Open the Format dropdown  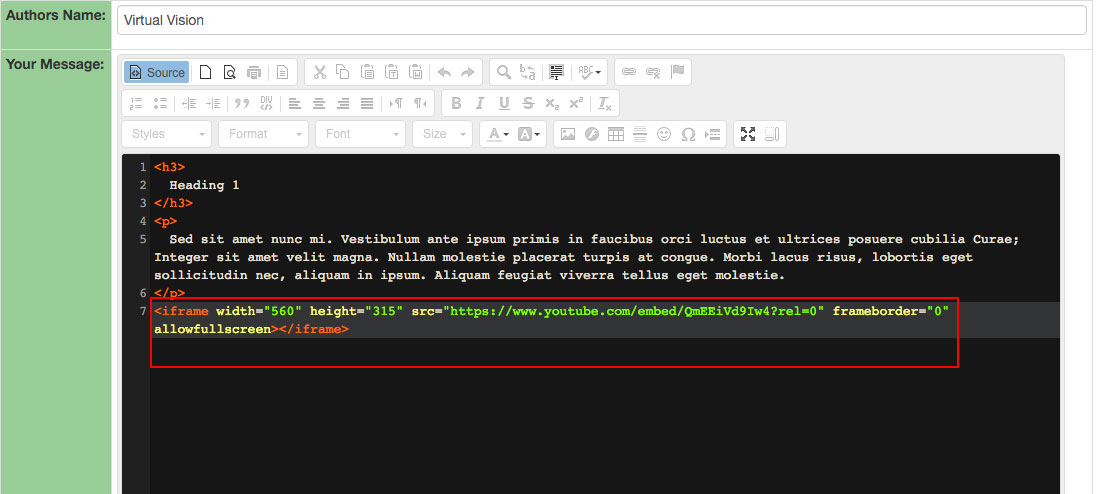tap(263, 134)
